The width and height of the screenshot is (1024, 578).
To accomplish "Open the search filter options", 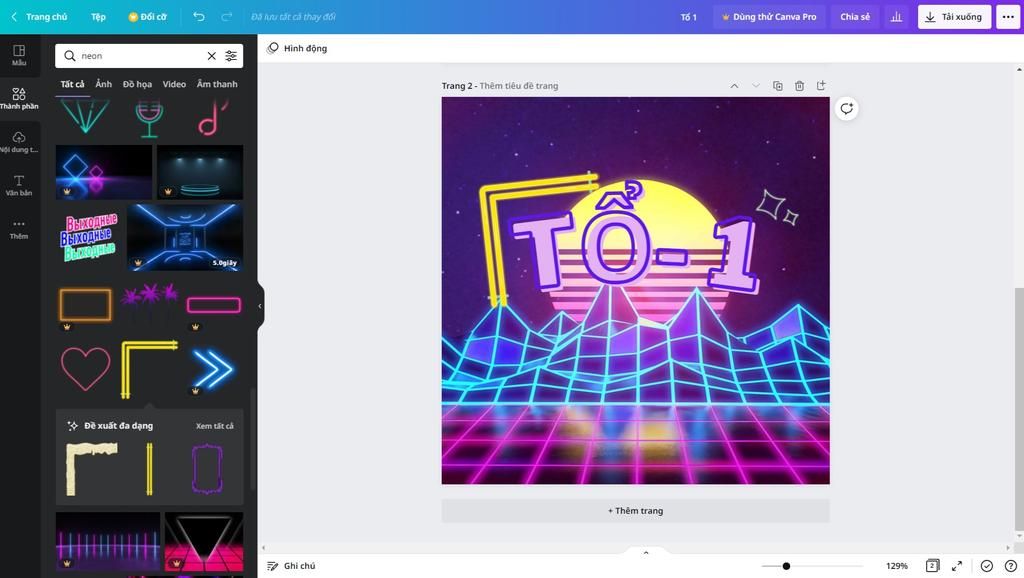I will tap(231, 56).
